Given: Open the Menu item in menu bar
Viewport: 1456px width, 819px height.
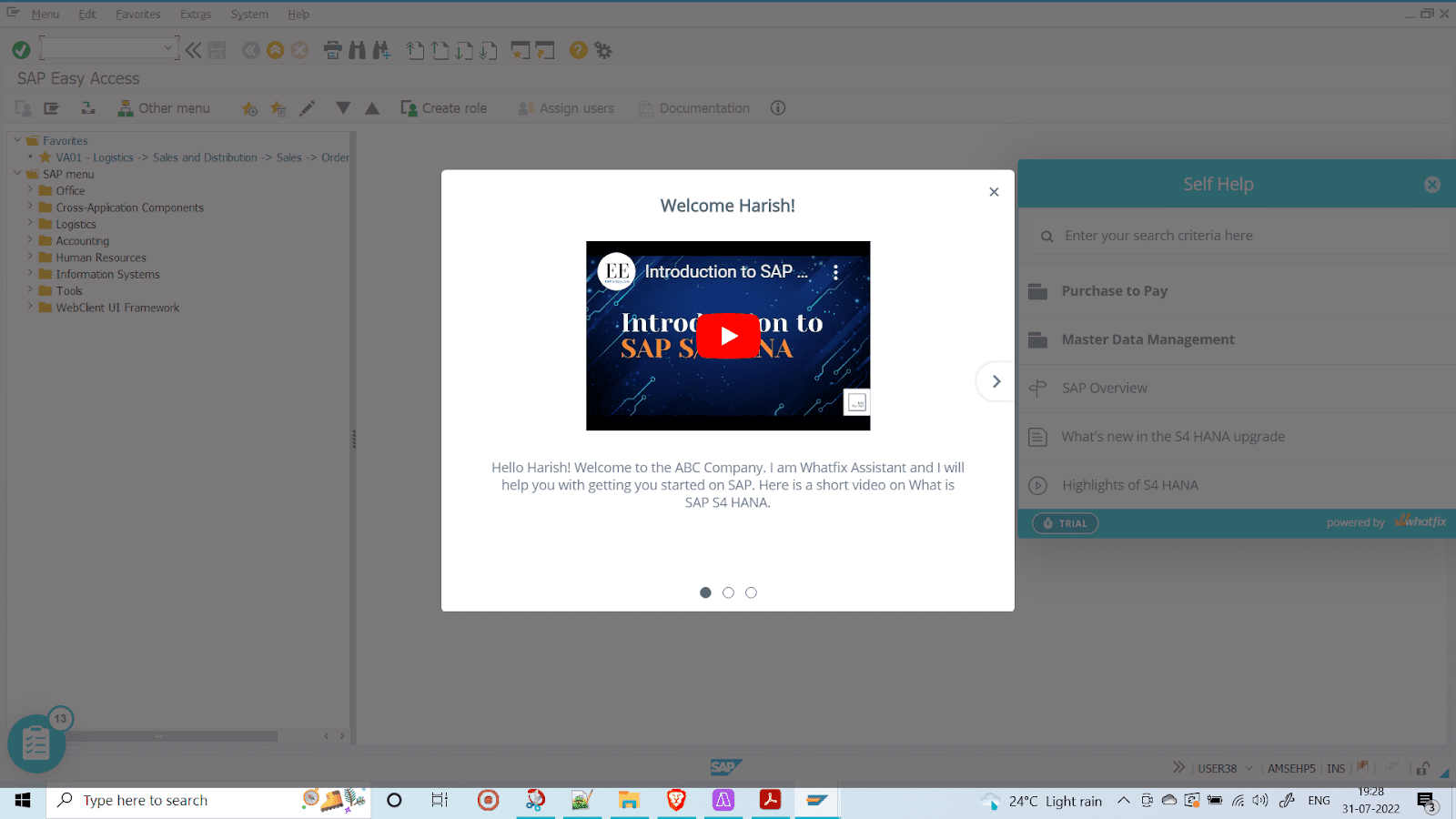Looking at the screenshot, I should [45, 15].
